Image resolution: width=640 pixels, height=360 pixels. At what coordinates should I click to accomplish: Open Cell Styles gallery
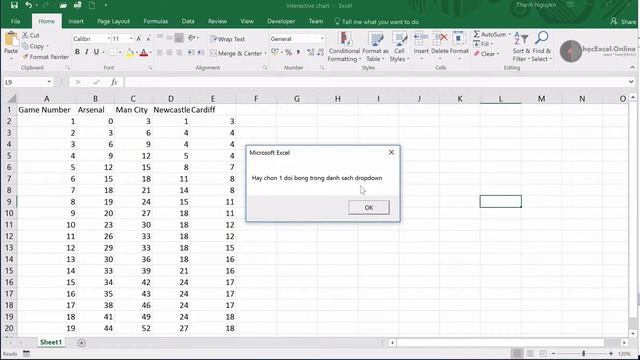pos(399,47)
